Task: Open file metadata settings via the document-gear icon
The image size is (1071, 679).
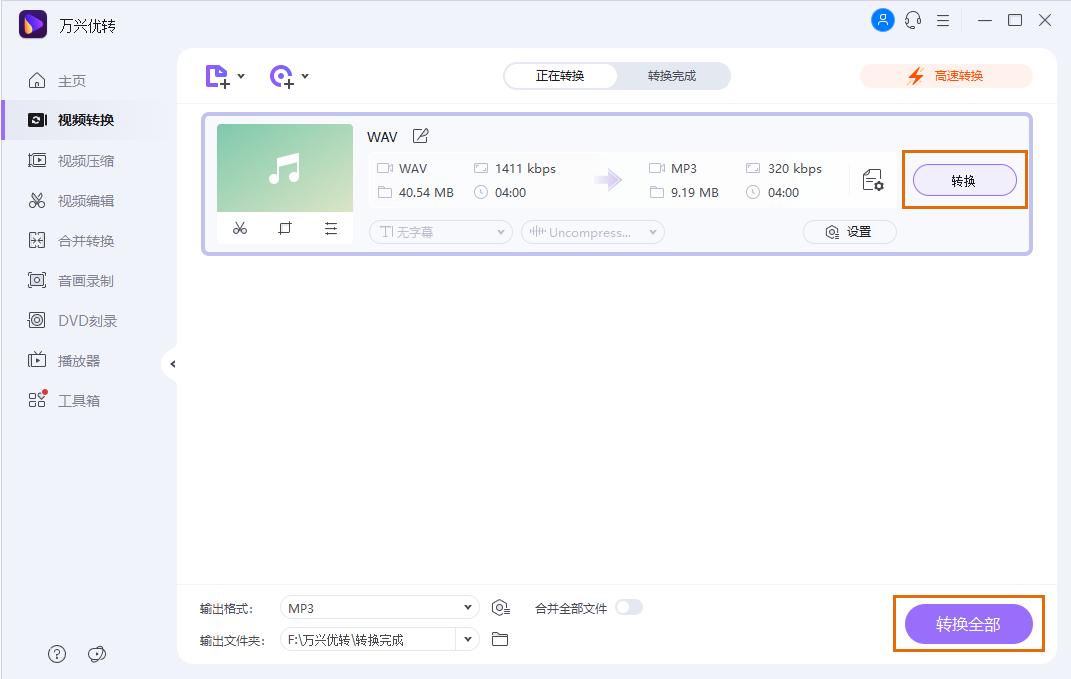Action: (873, 180)
